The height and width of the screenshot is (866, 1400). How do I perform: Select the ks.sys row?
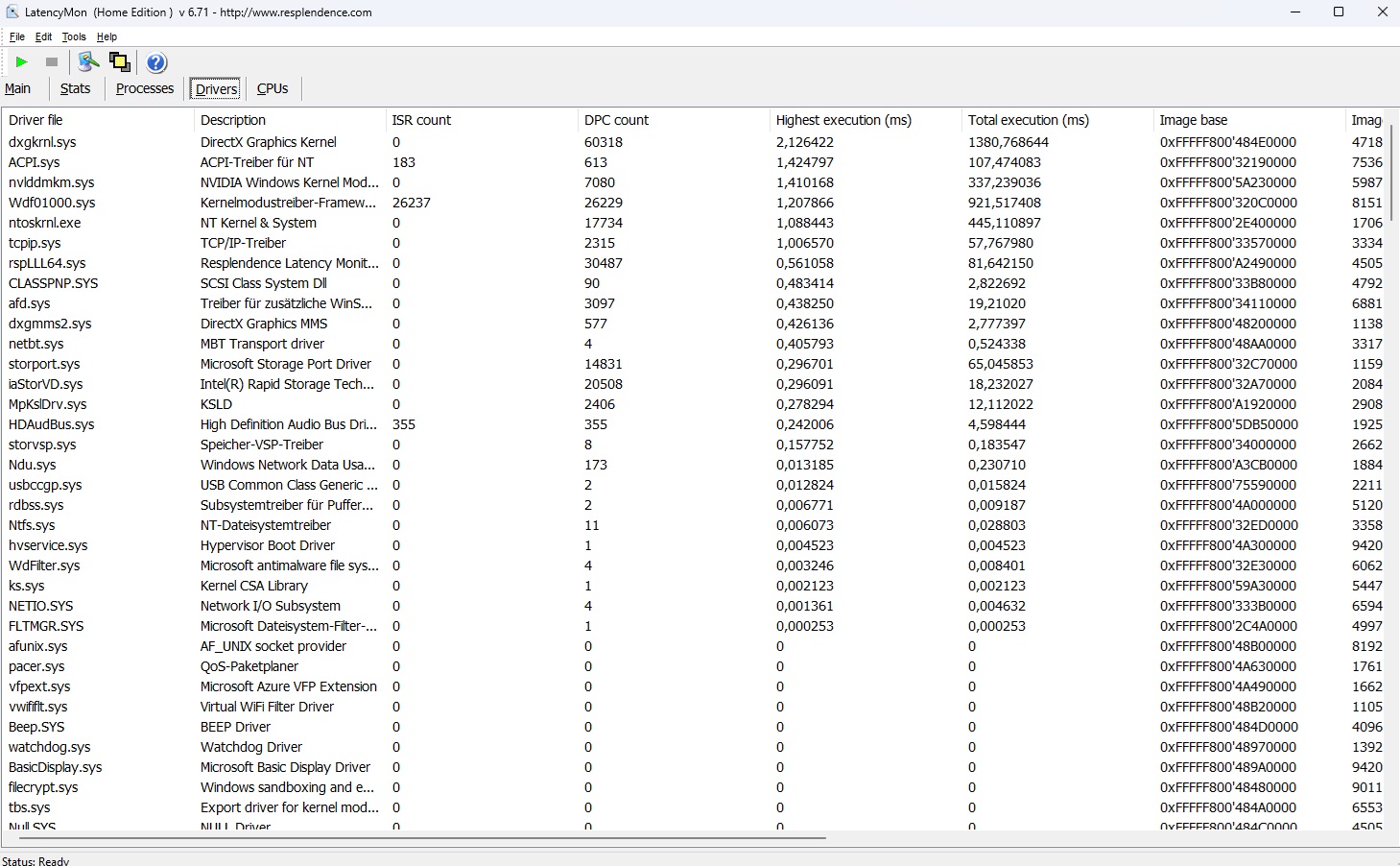pyautogui.click(x=695, y=586)
